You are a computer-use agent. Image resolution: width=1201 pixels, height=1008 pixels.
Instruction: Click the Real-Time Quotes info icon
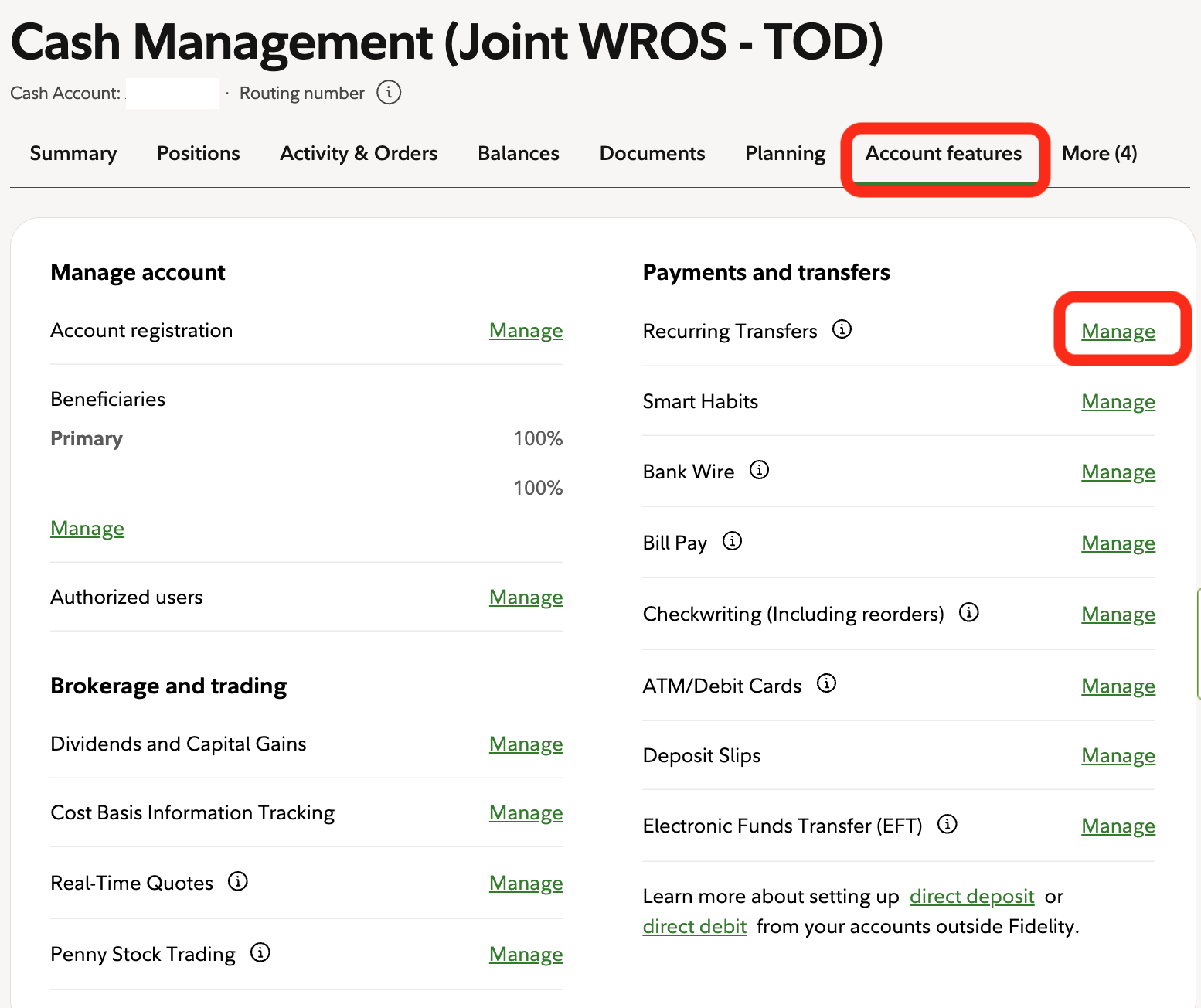pos(238,881)
